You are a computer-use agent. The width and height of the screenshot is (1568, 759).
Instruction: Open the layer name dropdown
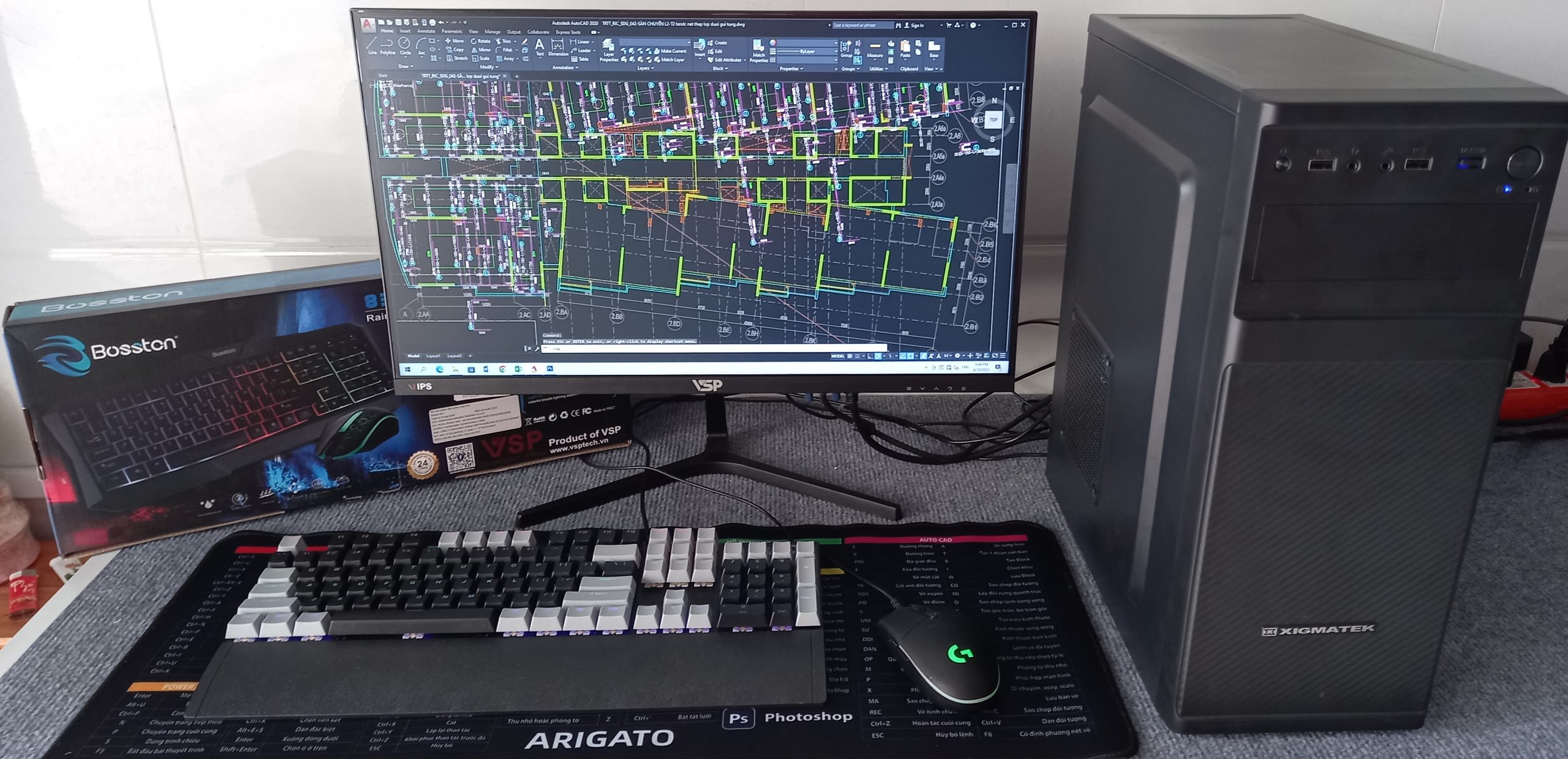[655, 42]
